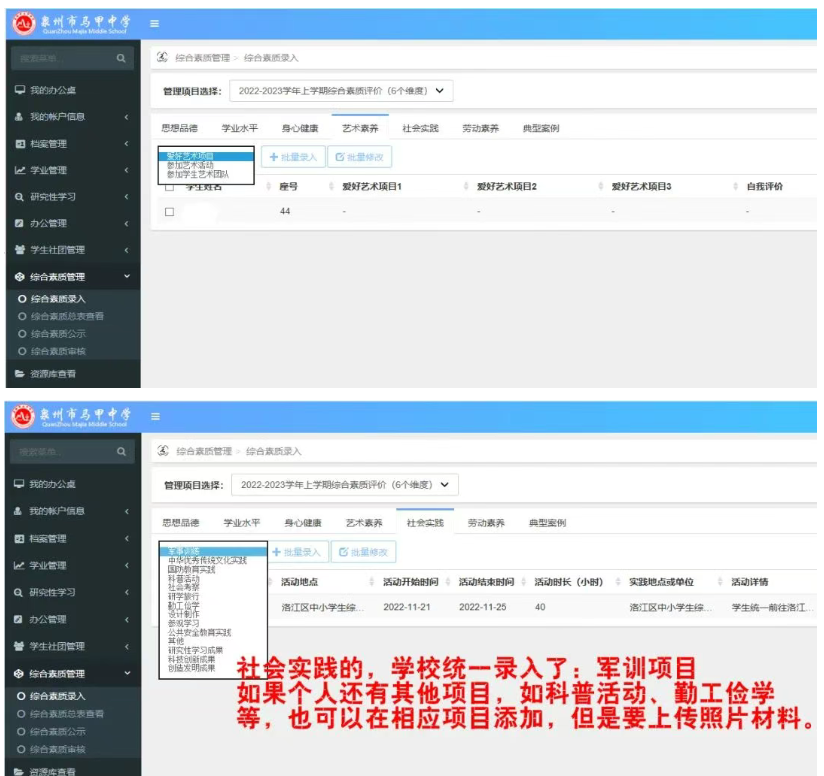Switch to the 劳动素养 tab in the lower screenshot
This screenshot has height=776, width=824.
coord(486,523)
